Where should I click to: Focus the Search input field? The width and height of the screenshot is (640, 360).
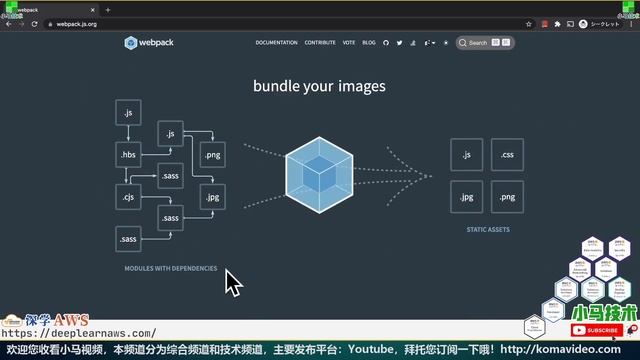click(x=485, y=43)
